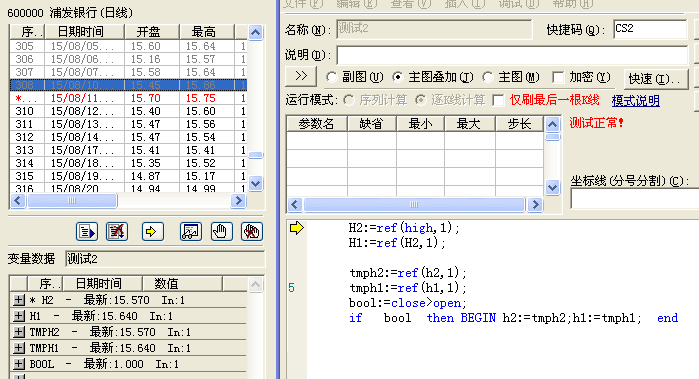Open the 模式说明 link
Screen dimensions: 699x379
click(636, 101)
